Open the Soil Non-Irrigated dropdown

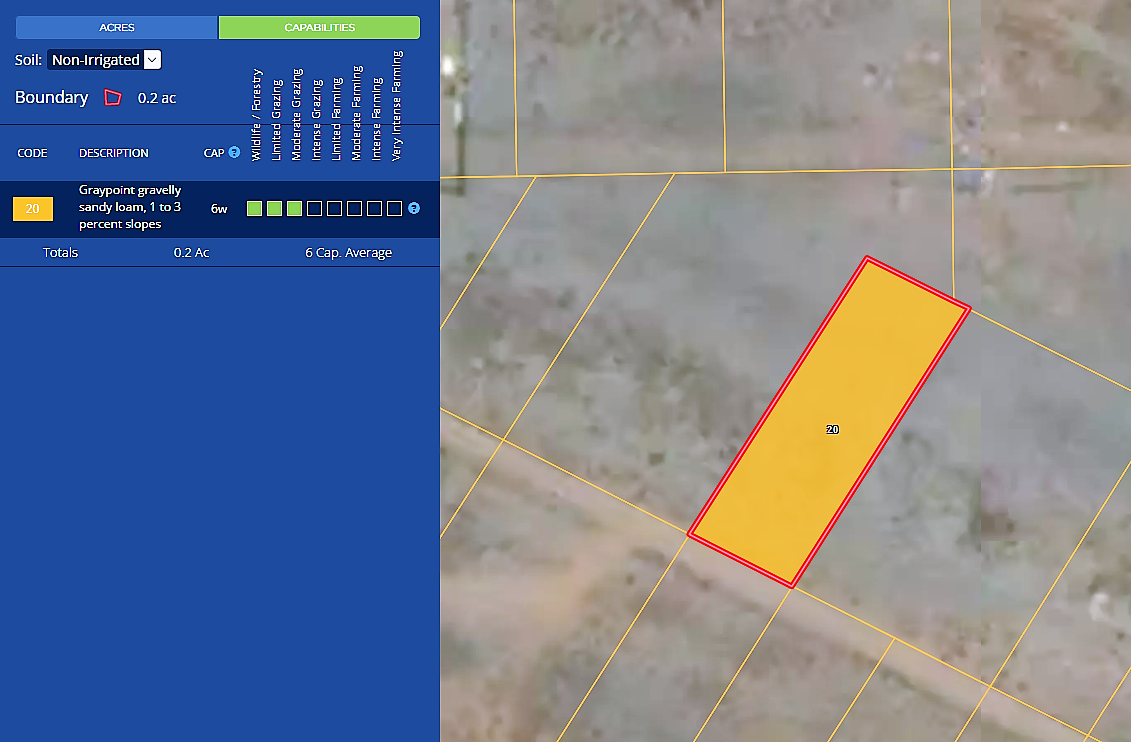point(104,60)
